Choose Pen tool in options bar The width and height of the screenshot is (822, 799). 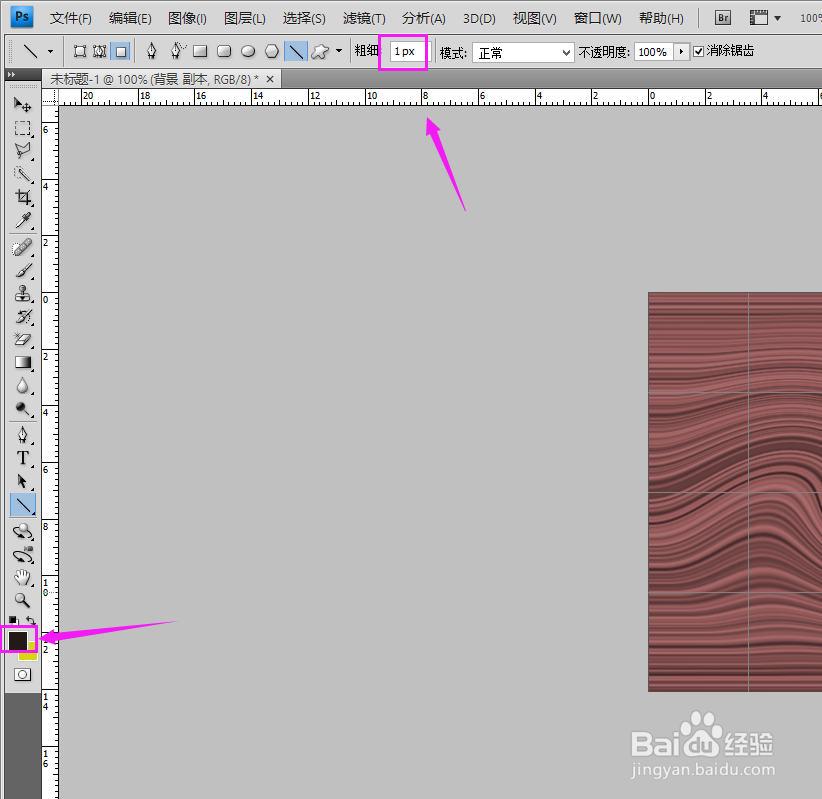tap(152, 51)
